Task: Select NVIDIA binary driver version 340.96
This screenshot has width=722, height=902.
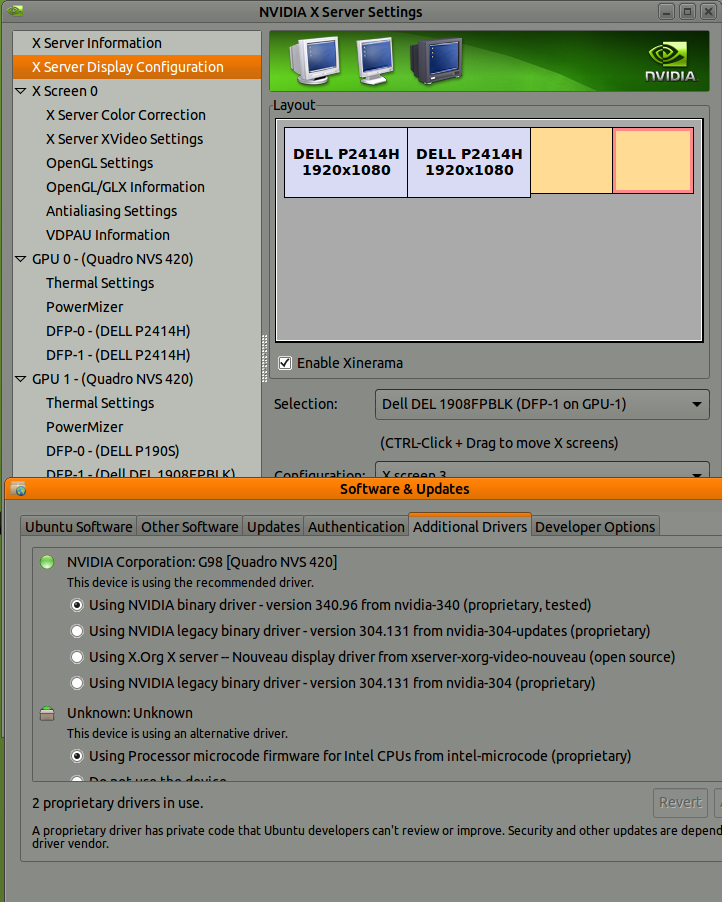Action: 77,605
